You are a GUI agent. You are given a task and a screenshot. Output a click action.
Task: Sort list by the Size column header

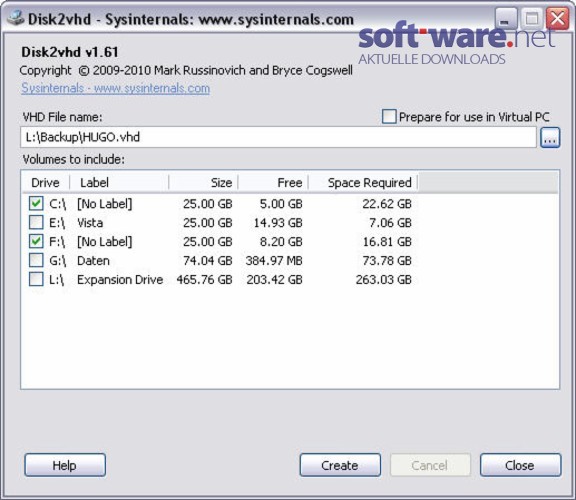[x=204, y=183]
